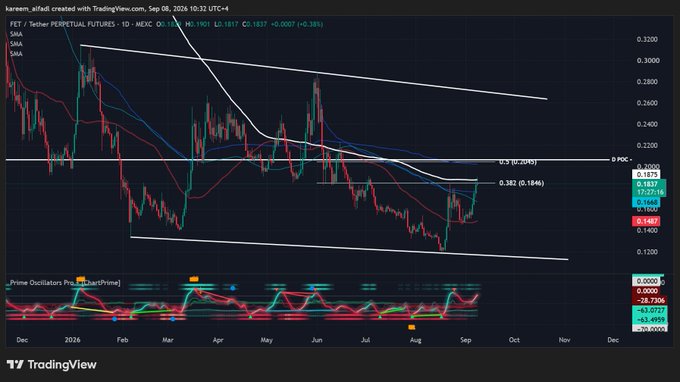
Task: Click the white 0.1875 price tag
Action: (x=647, y=174)
